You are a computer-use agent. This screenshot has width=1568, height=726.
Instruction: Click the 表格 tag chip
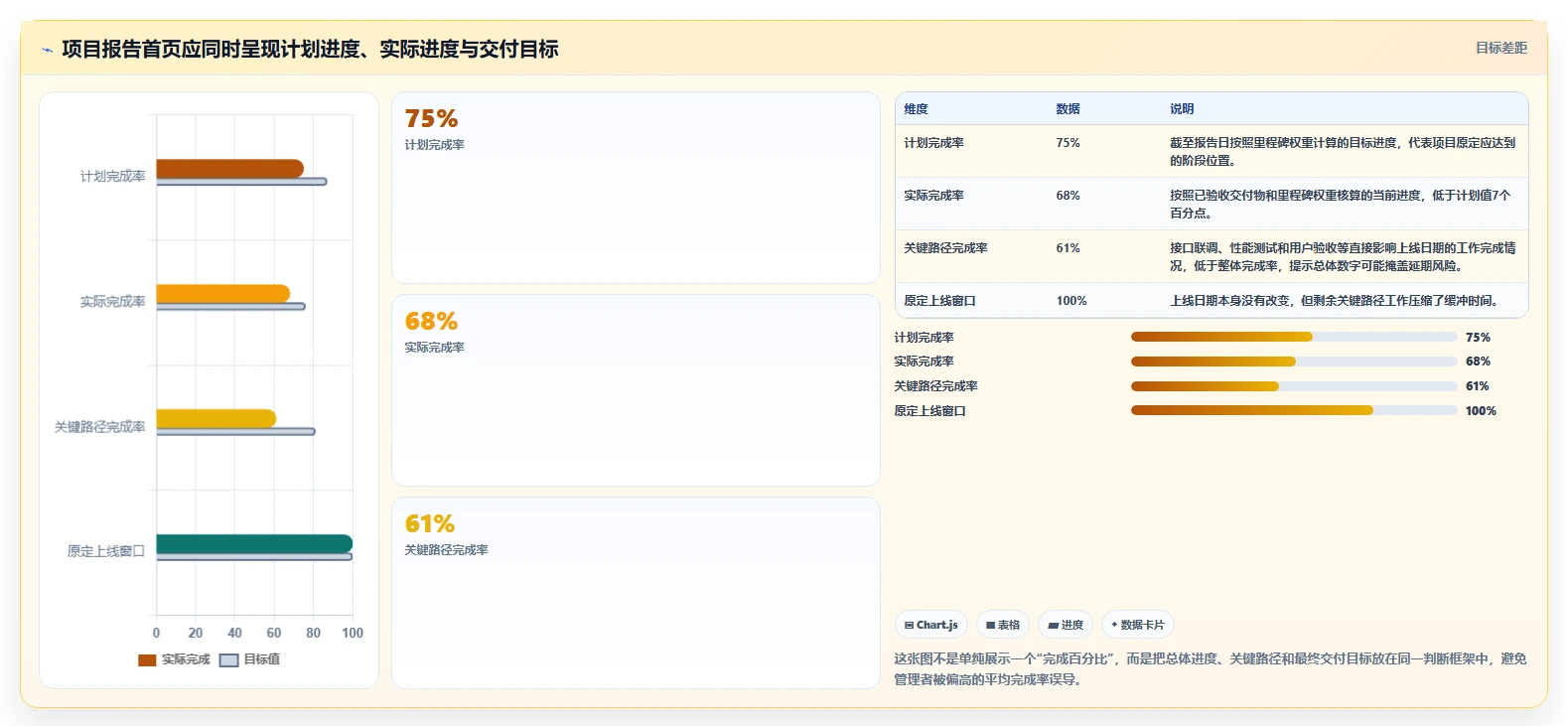pos(1003,625)
